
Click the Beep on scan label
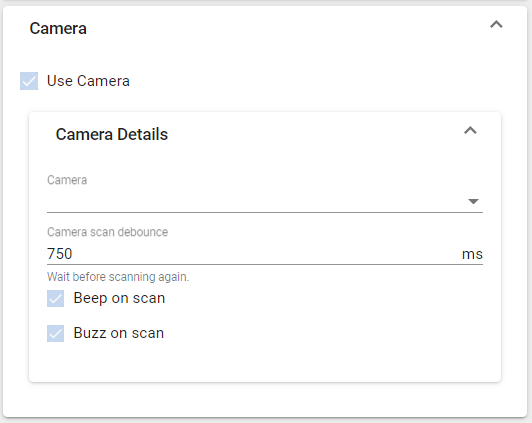pyautogui.click(x=119, y=299)
